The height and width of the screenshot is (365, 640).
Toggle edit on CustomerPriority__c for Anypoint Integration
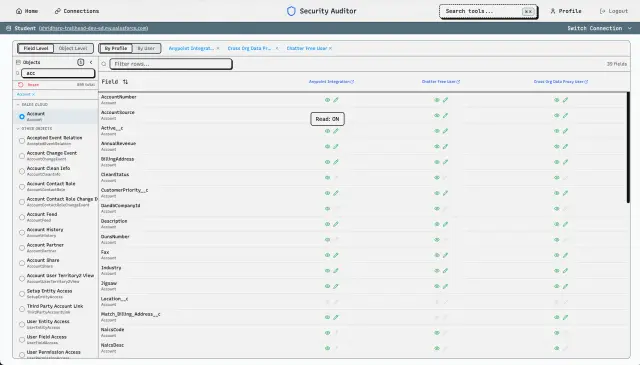point(336,193)
